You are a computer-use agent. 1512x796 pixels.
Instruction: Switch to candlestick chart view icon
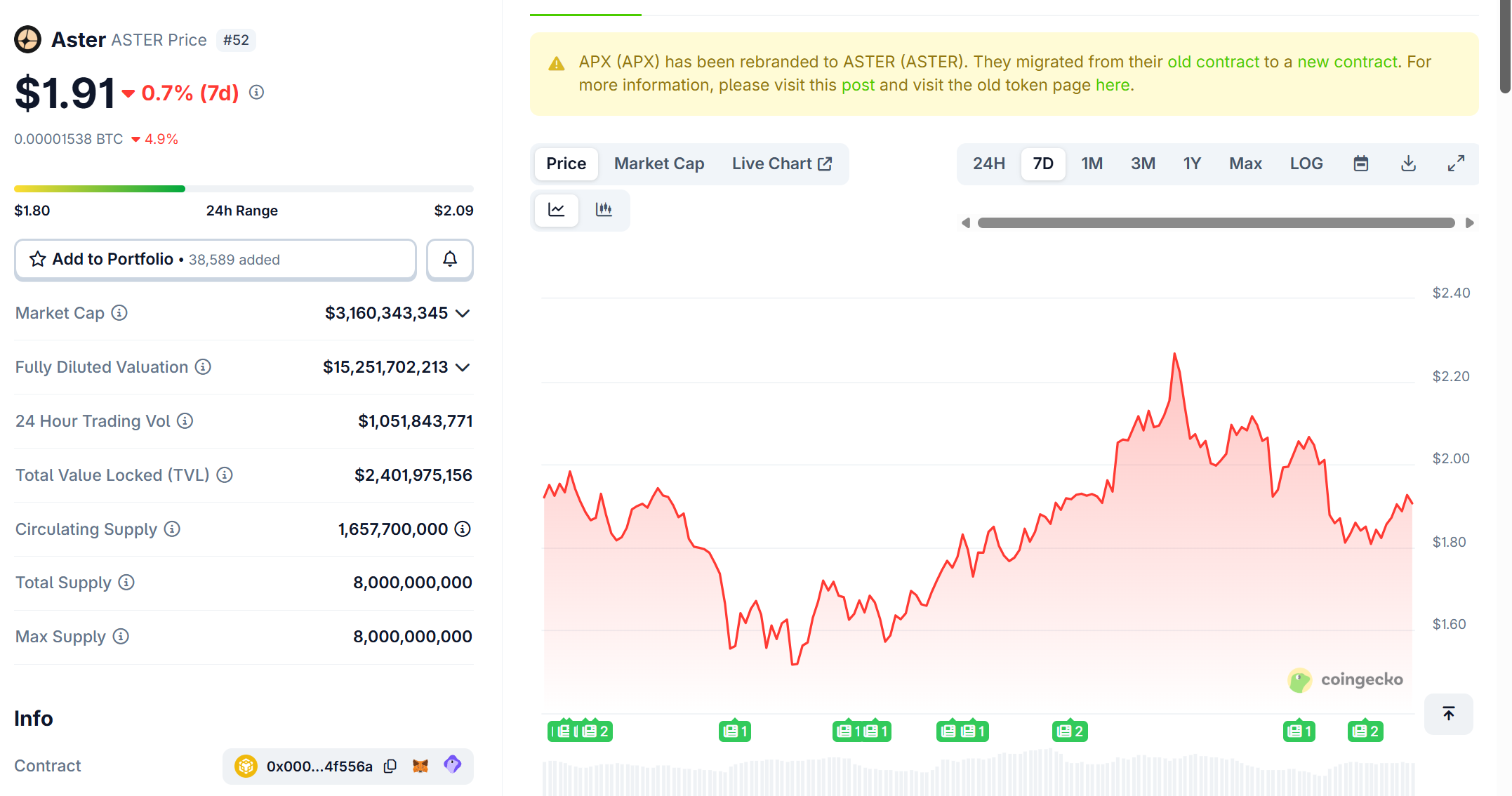(604, 209)
